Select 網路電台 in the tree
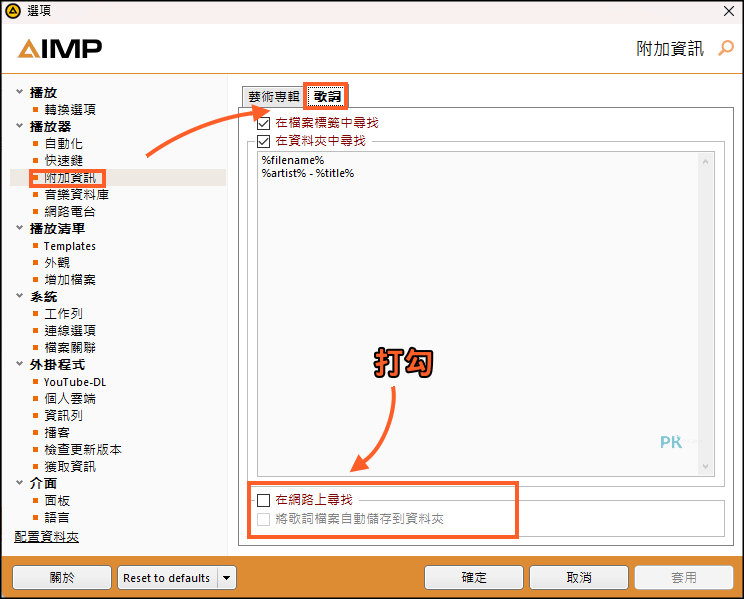 [70, 212]
